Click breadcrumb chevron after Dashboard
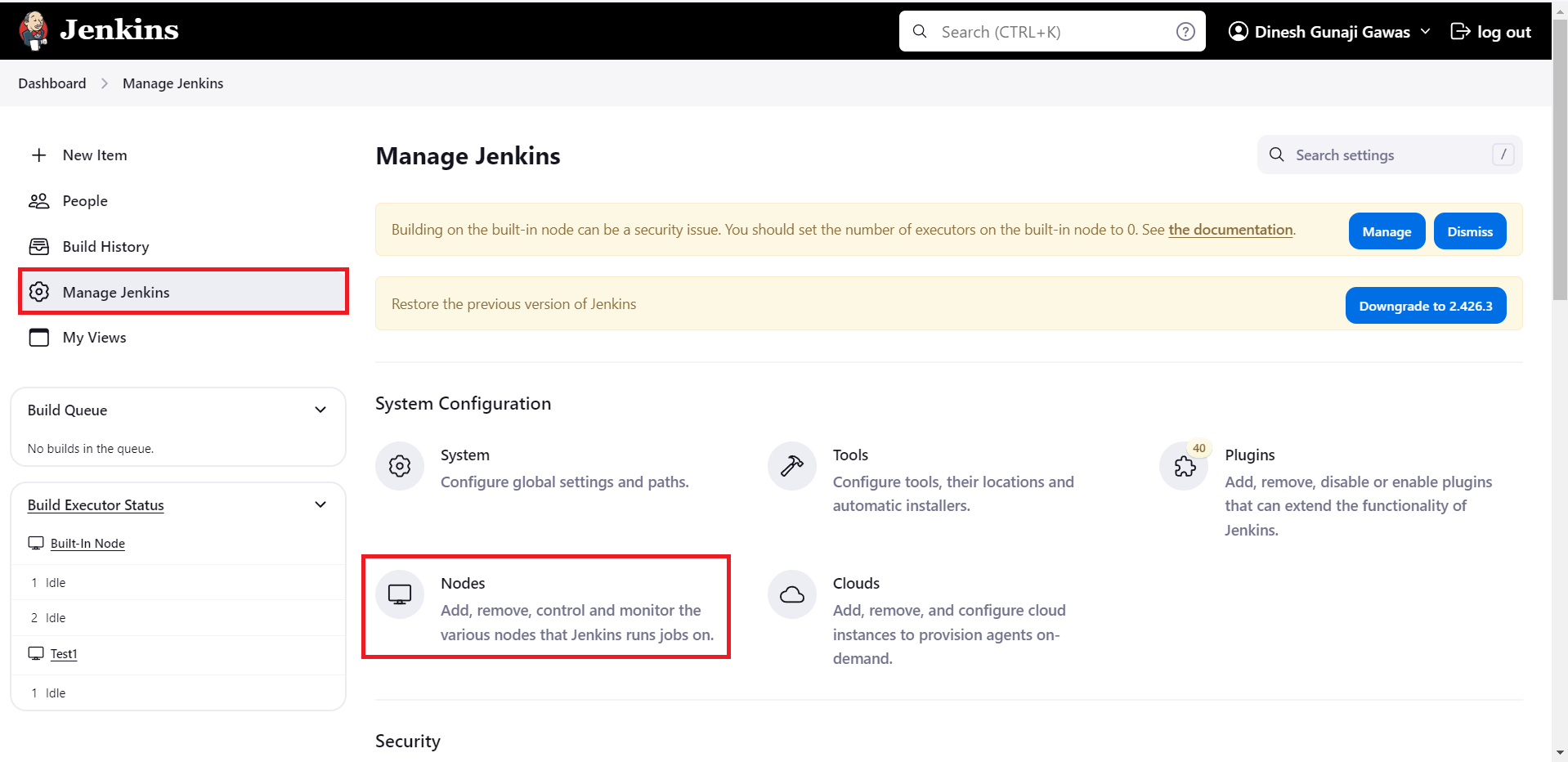Screen dimensions: 1568x762 pyautogui.click(x=105, y=83)
